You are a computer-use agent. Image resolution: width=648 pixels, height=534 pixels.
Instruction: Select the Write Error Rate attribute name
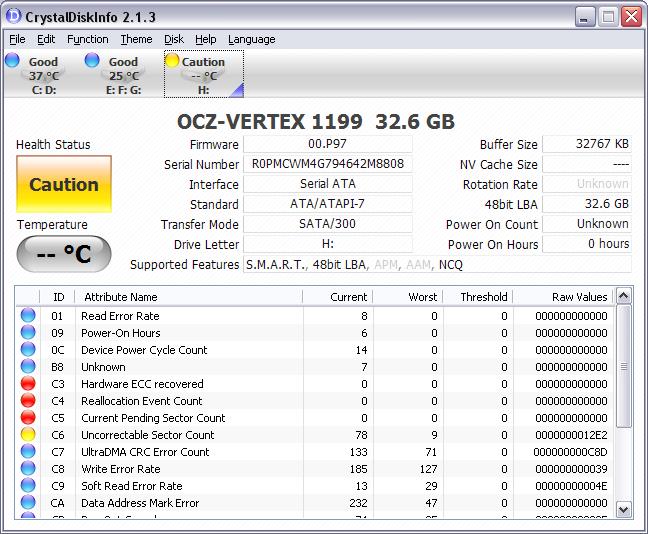point(121,469)
